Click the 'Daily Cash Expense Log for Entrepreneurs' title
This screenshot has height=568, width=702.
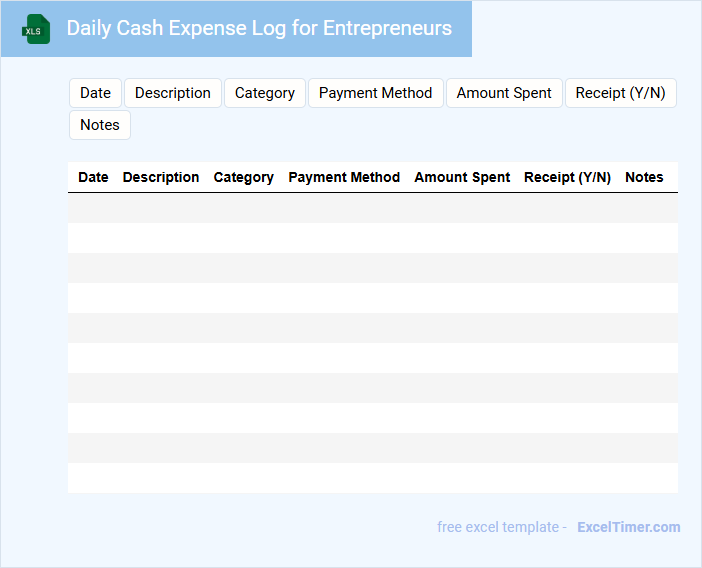tap(259, 28)
